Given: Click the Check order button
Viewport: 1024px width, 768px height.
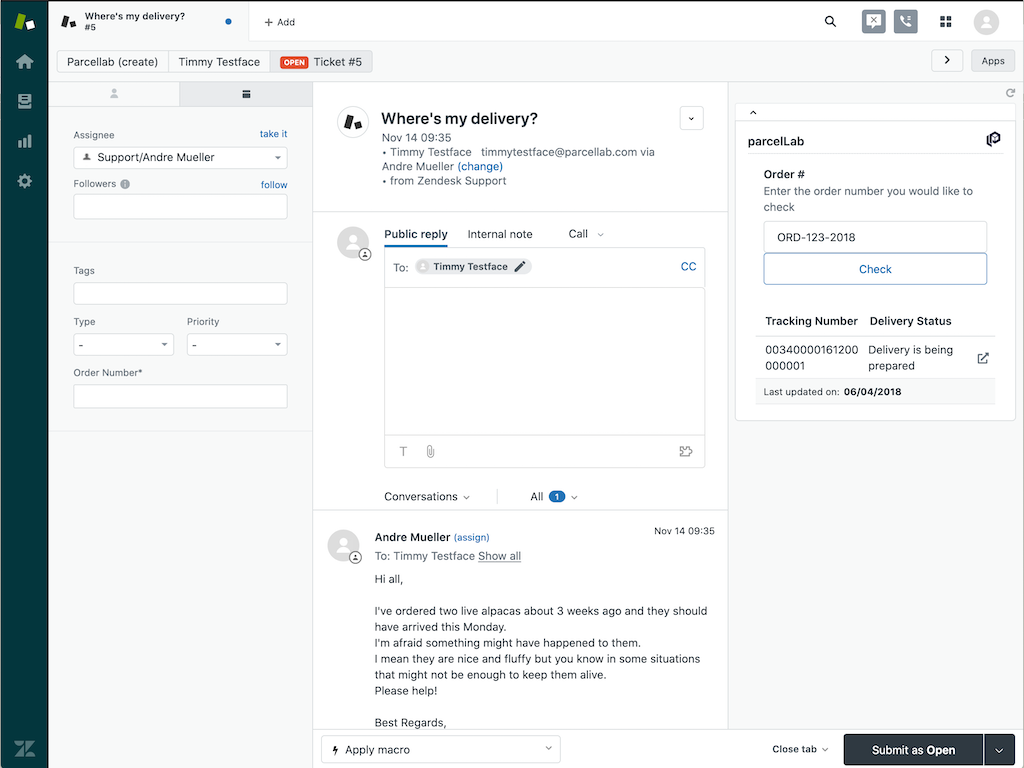Looking at the screenshot, I should tap(874, 269).
